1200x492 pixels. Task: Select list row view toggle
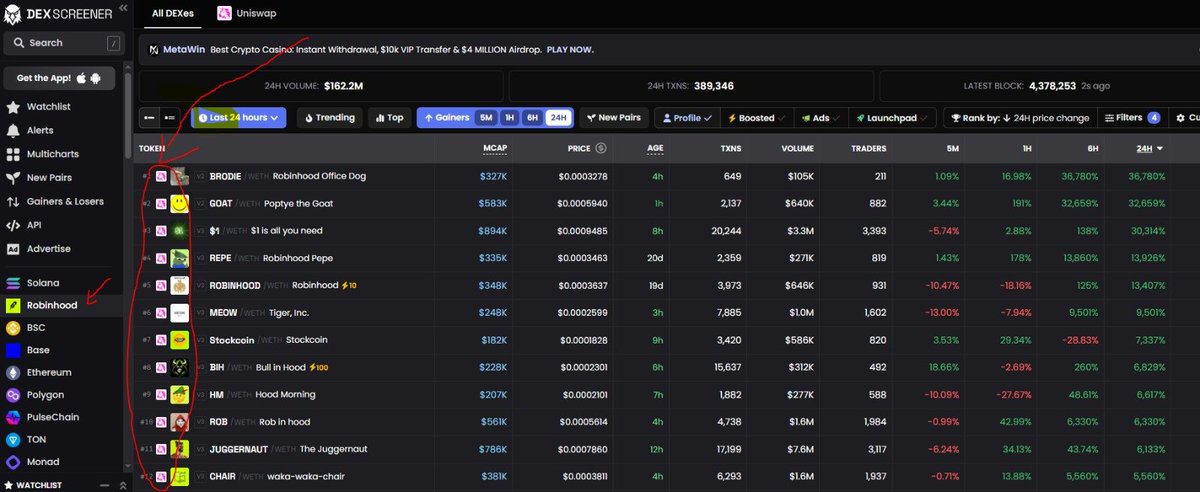pyautogui.click(x=170, y=118)
